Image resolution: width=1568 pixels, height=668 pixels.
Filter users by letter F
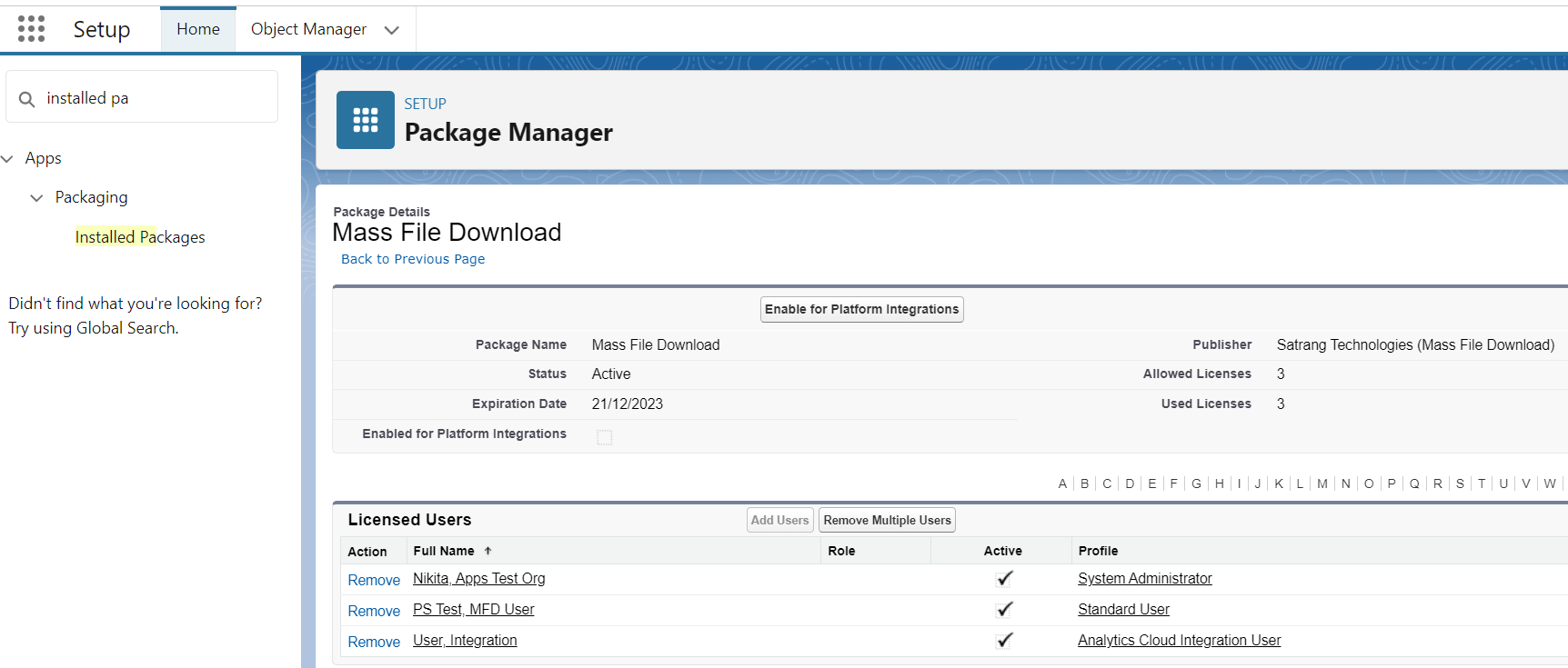[x=1173, y=484]
